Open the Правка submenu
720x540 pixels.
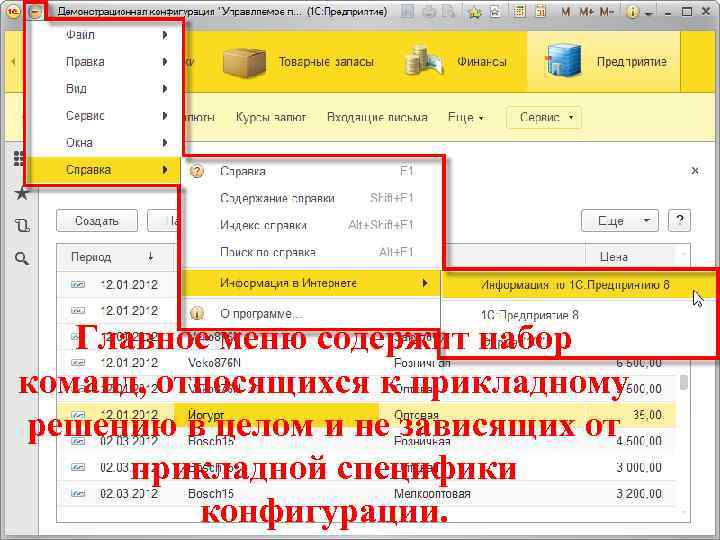tap(103, 62)
